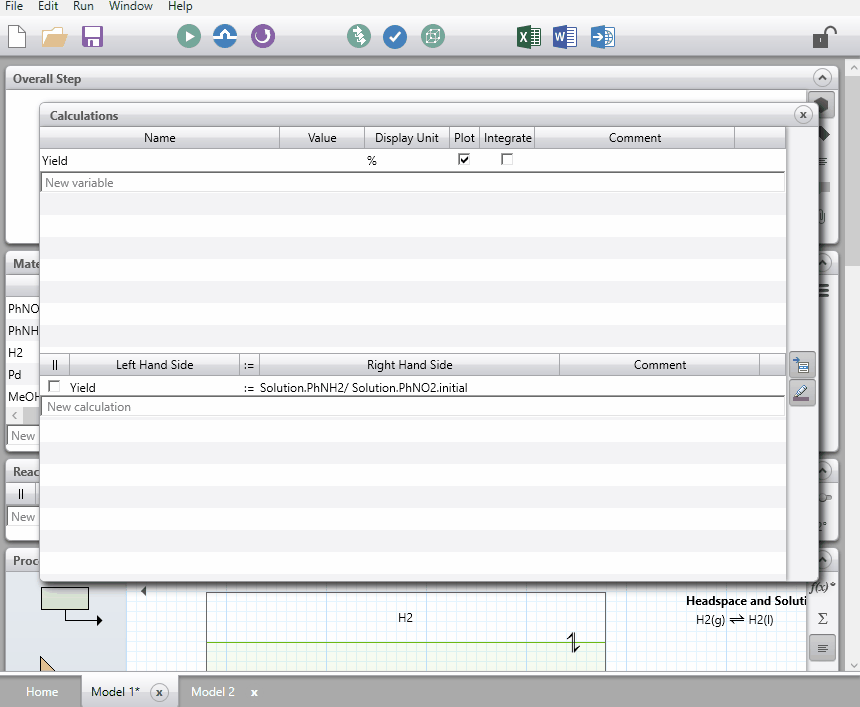Click the edit pencil icon beside calculations
This screenshot has height=707, width=860.
pos(802,393)
